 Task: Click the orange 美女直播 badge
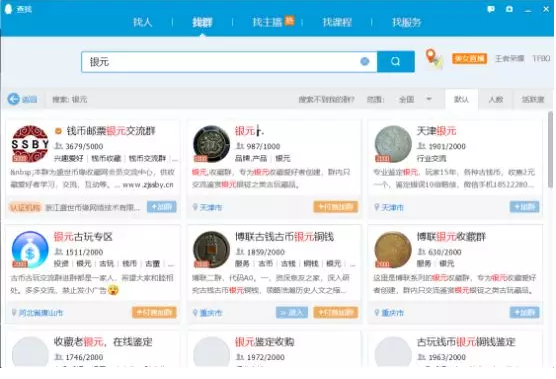click(469, 58)
